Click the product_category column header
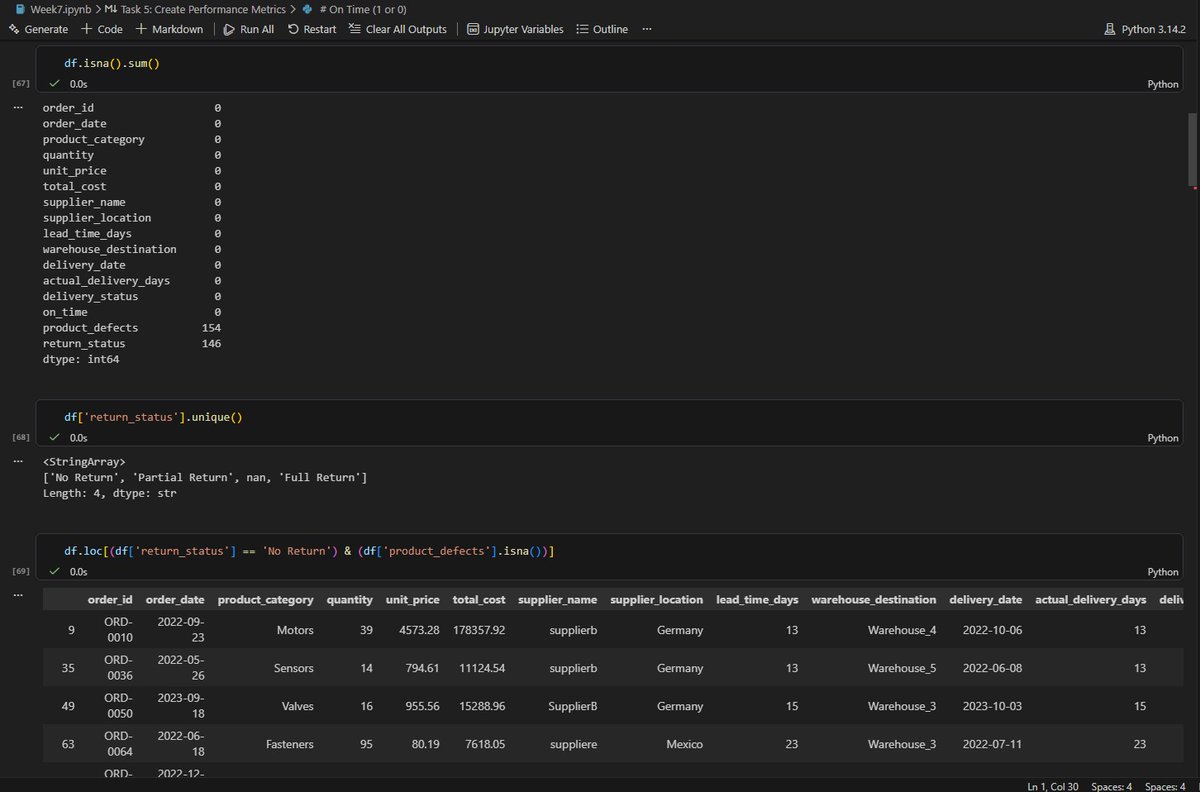This screenshot has width=1200, height=792. (265, 600)
